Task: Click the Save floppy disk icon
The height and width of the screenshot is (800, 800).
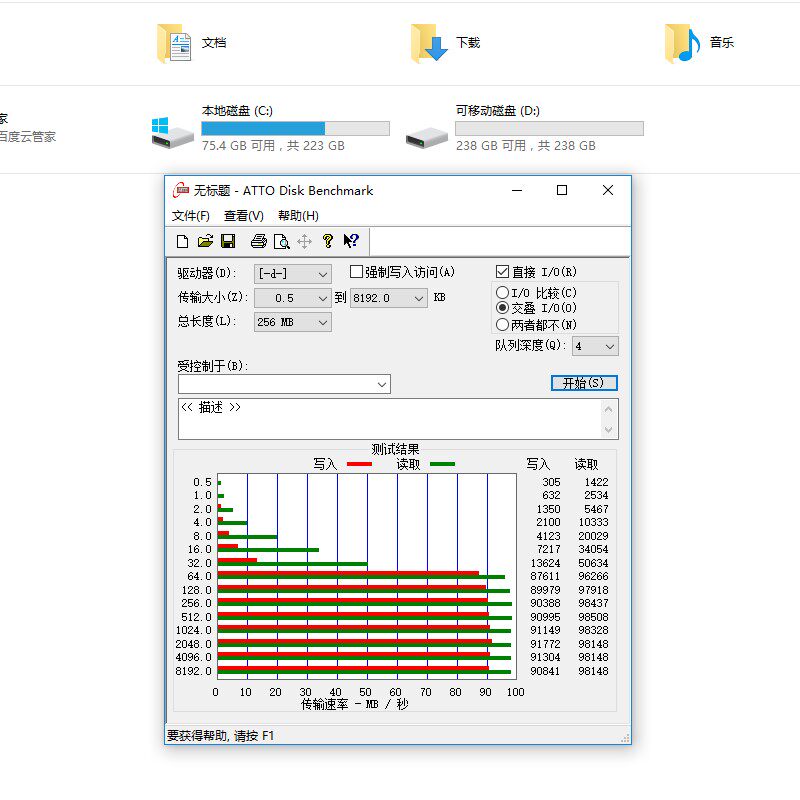Action: pyautogui.click(x=228, y=241)
